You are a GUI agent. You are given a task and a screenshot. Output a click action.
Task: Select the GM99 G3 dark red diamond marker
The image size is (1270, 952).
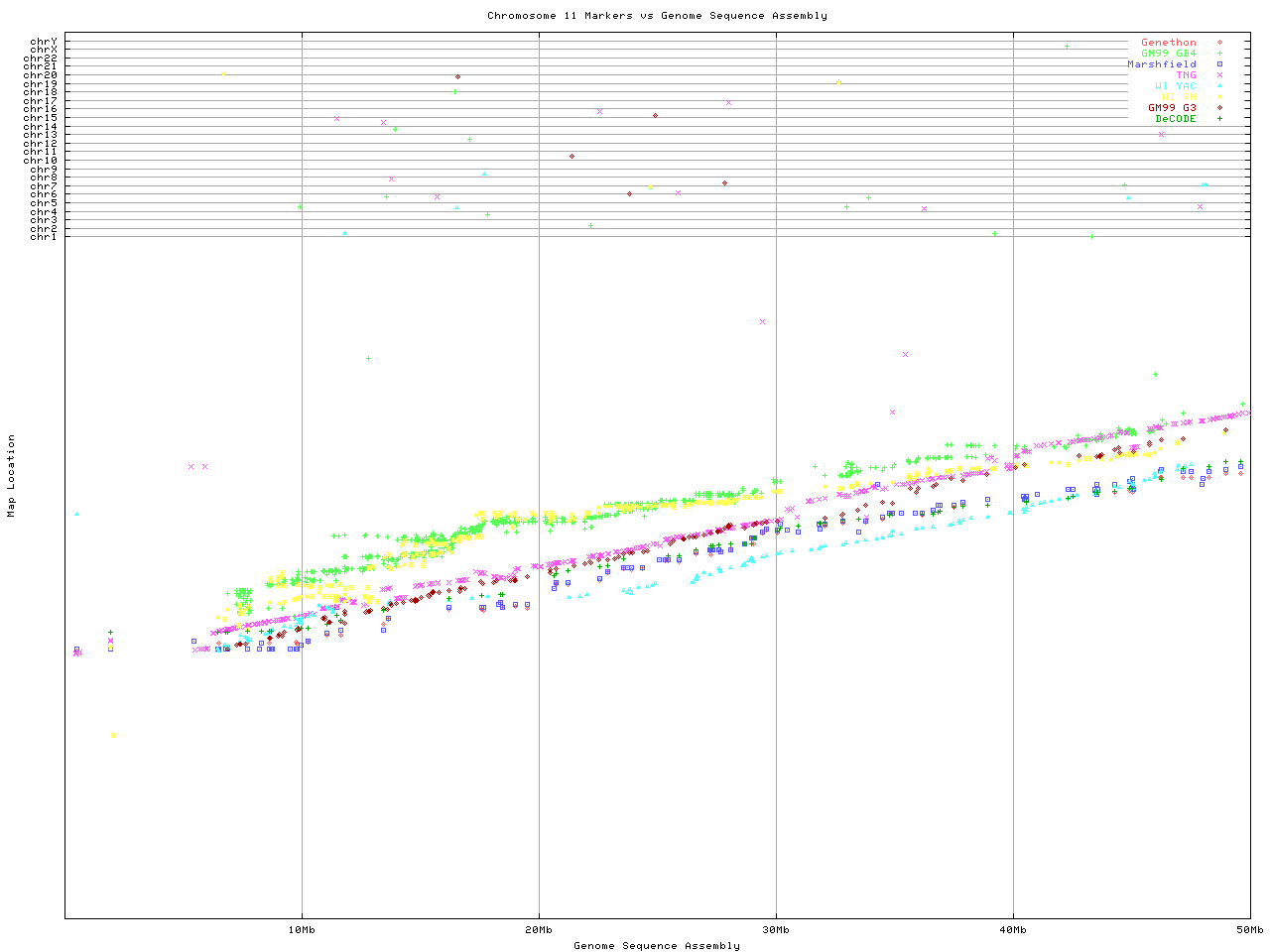coord(1219,108)
